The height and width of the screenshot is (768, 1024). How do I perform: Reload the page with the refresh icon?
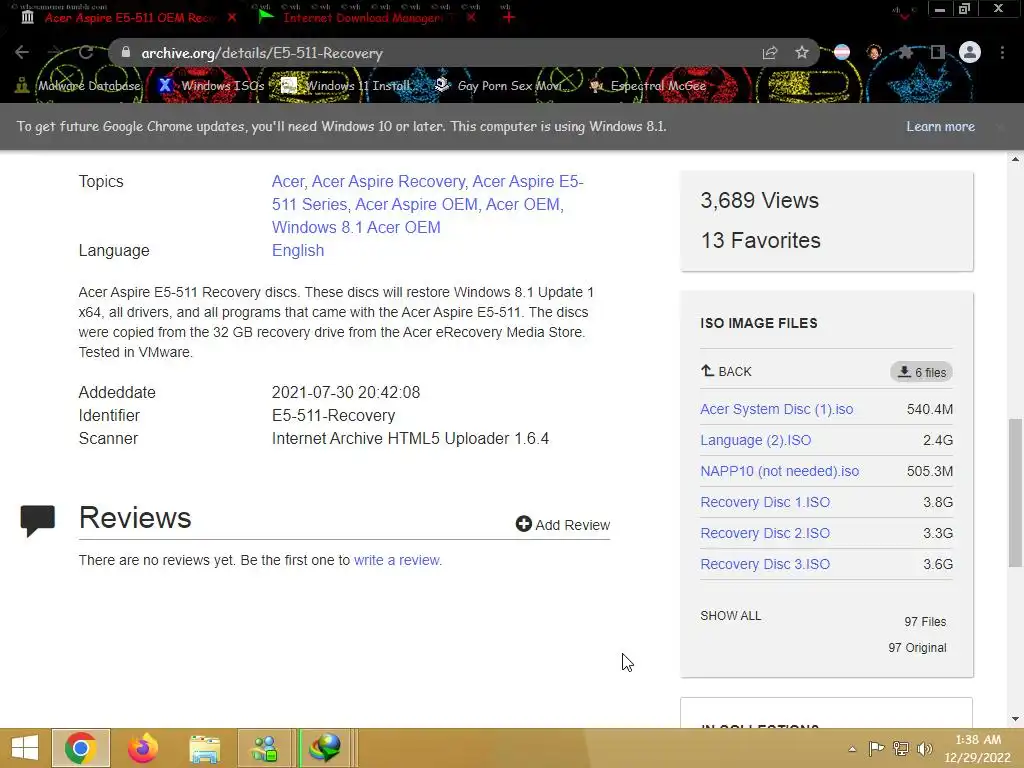pos(86,52)
